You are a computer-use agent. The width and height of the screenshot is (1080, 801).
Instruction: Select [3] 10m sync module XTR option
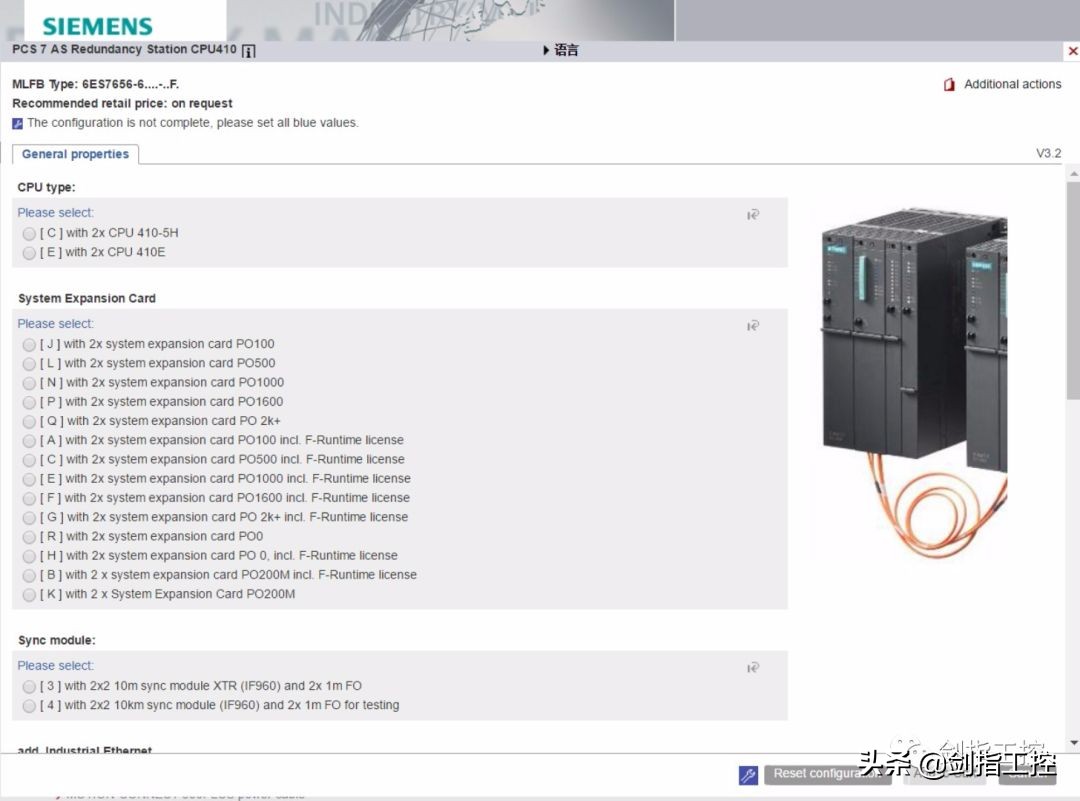[x=29, y=687]
